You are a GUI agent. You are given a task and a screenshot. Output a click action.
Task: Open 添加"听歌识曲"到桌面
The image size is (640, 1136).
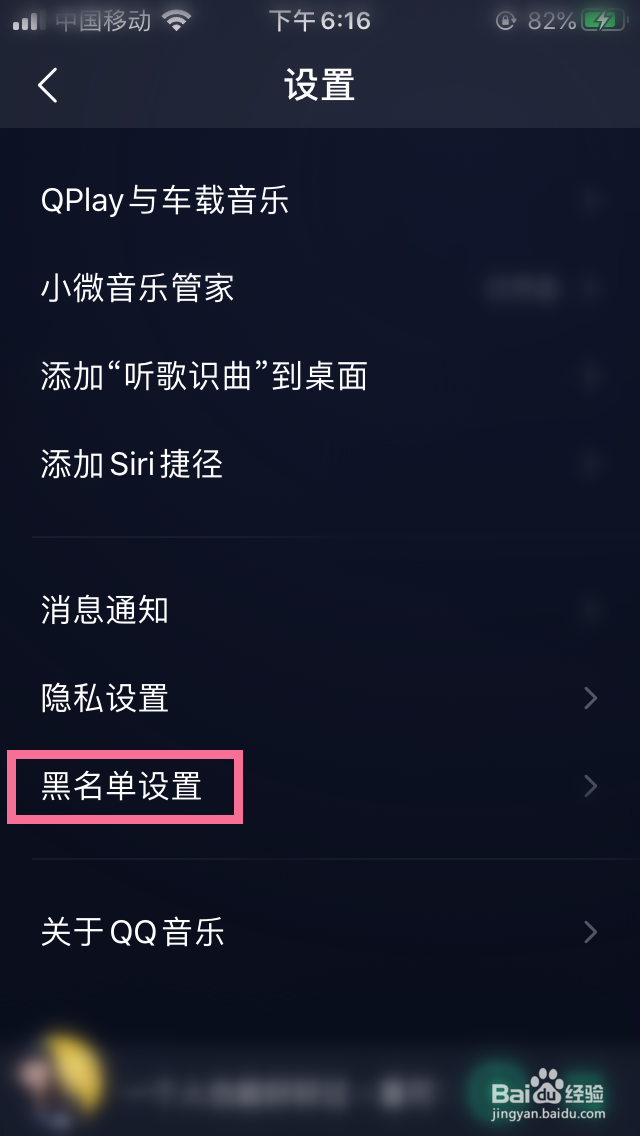(x=203, y=376)
